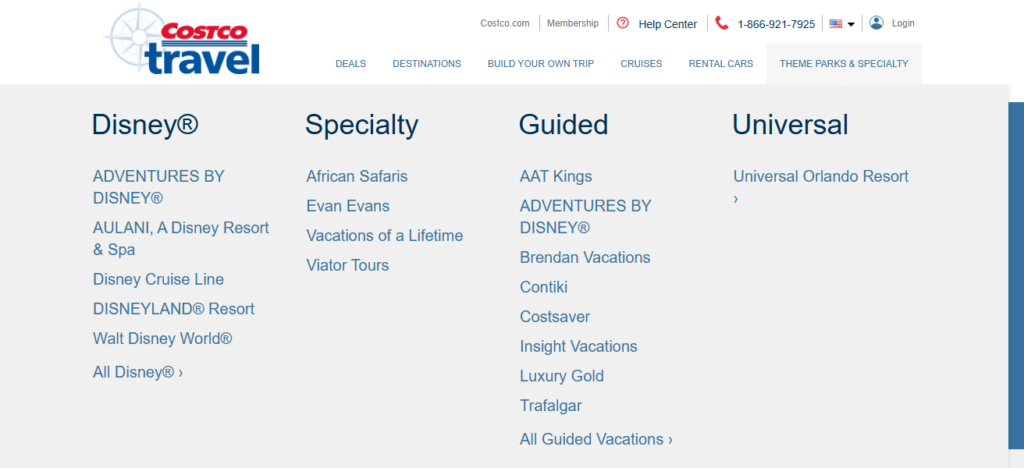Viewport: 1024px width, 468px height.
Task: Open the Help Center link
Action: 667,24
